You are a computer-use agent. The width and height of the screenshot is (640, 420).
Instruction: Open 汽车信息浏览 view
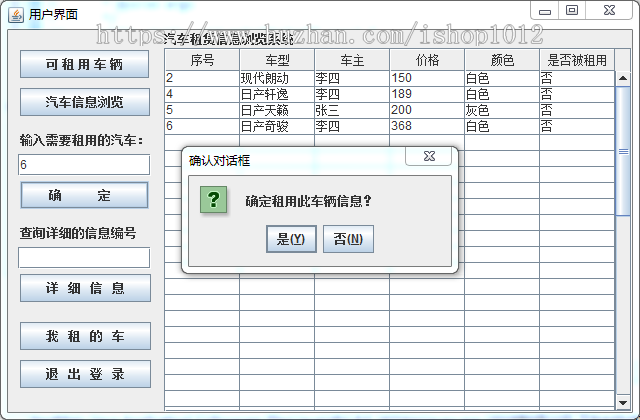(84, 102)
